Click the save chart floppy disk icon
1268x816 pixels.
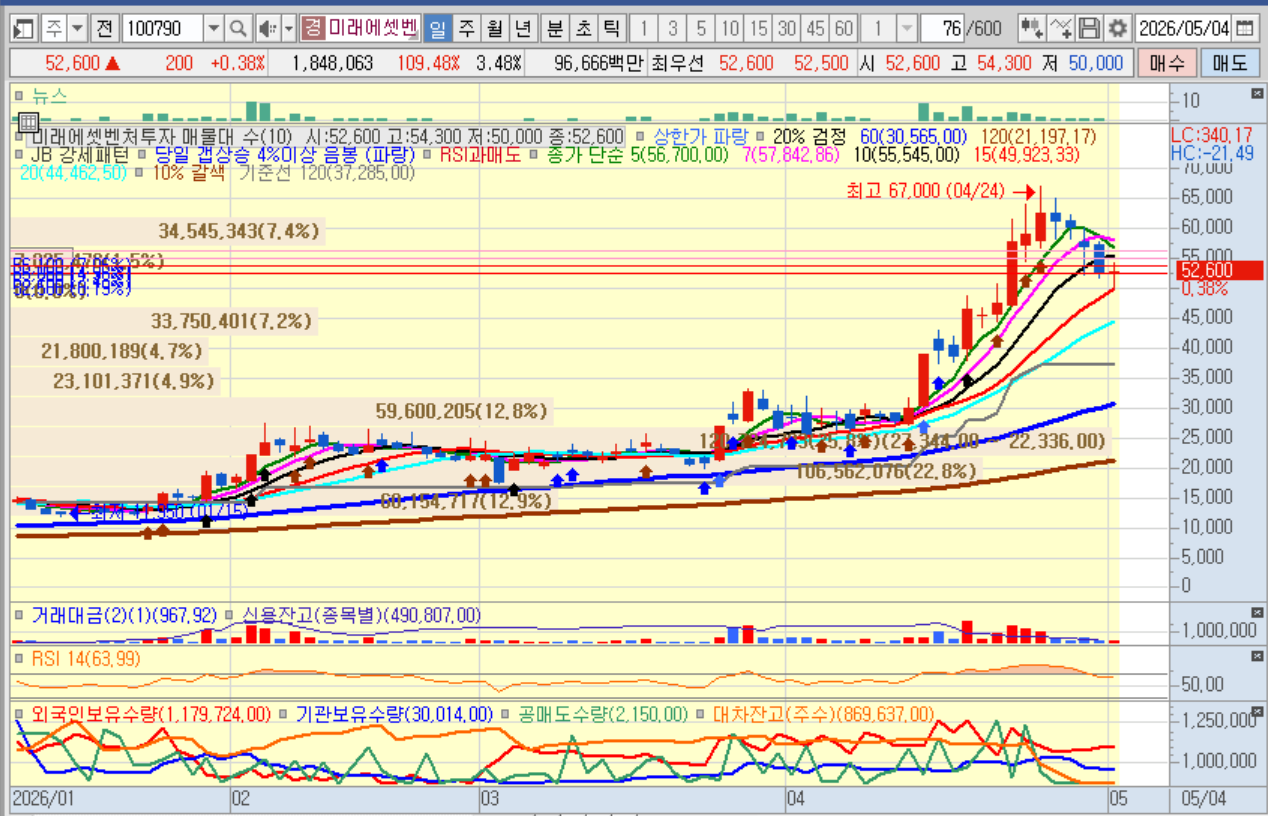click(1090, 27)
